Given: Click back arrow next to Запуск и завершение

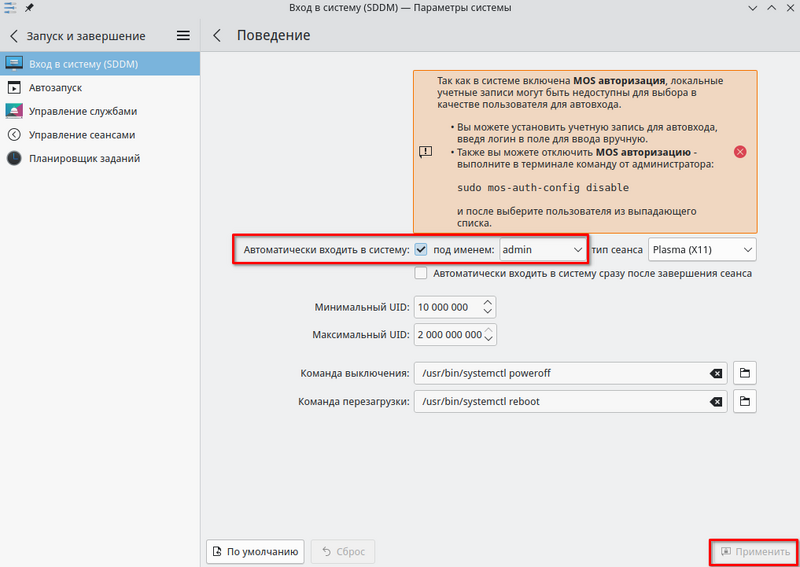Looking at the screenshot, I should point(14,36).
